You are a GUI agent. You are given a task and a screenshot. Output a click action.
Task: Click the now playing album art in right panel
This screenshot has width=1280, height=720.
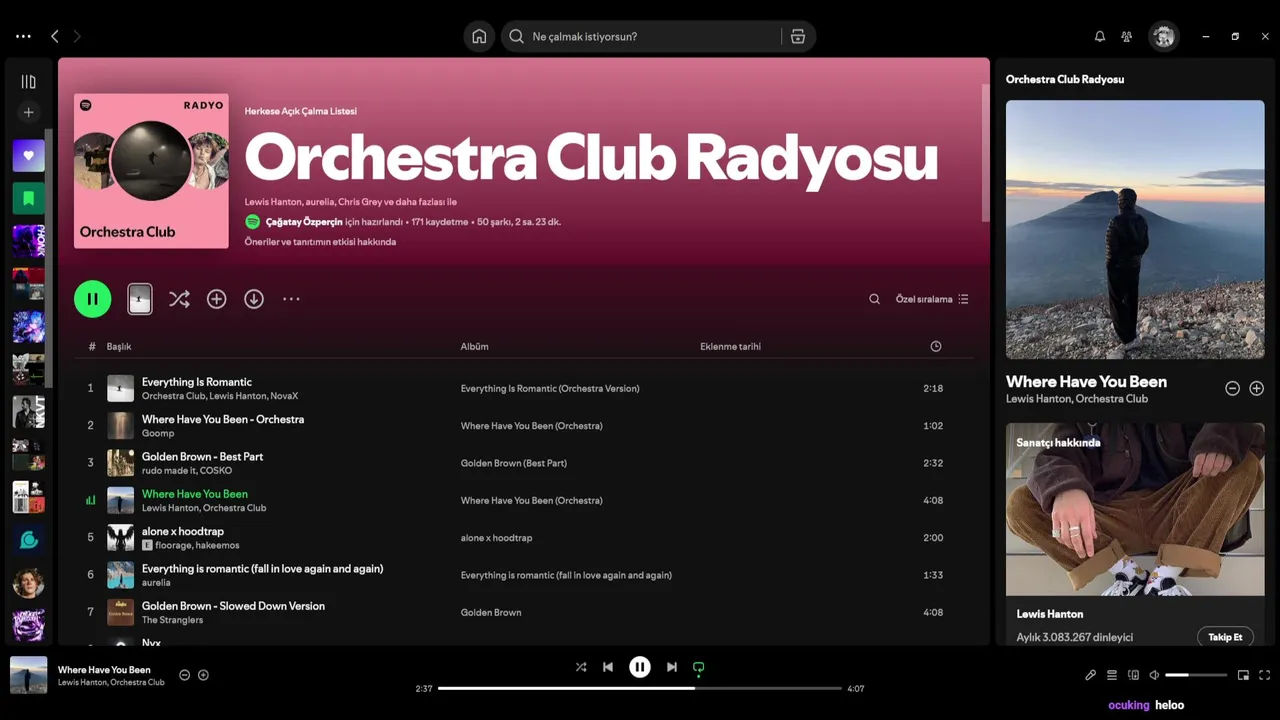(1135, 230)
